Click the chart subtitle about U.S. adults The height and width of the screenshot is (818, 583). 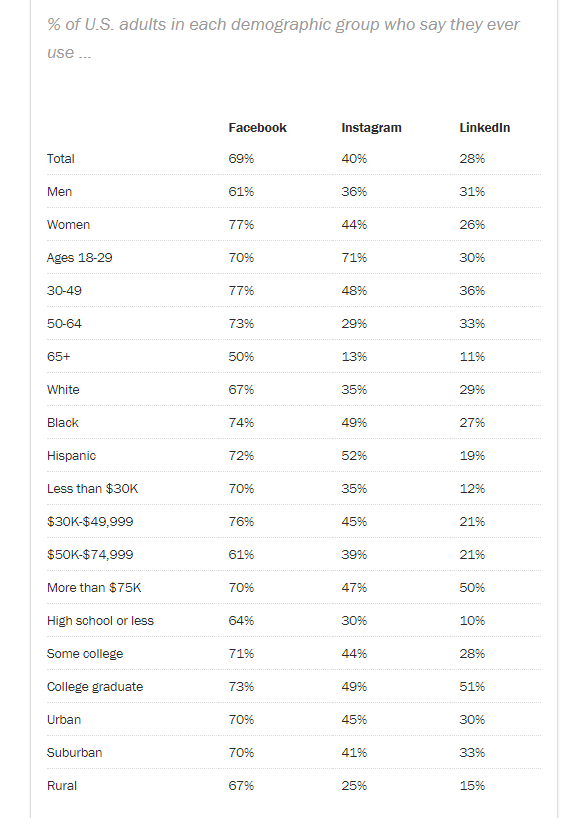click(x=283, y=39)
